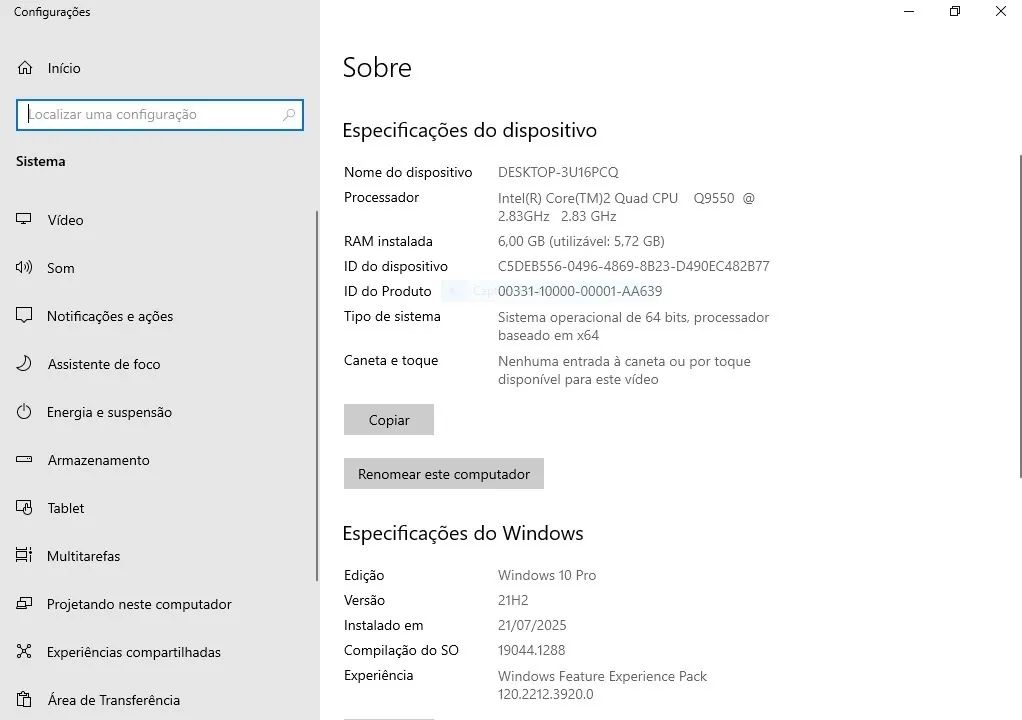Click Especificações do dispositivo heading
The image size is (1022, 720).
point(469,130)
